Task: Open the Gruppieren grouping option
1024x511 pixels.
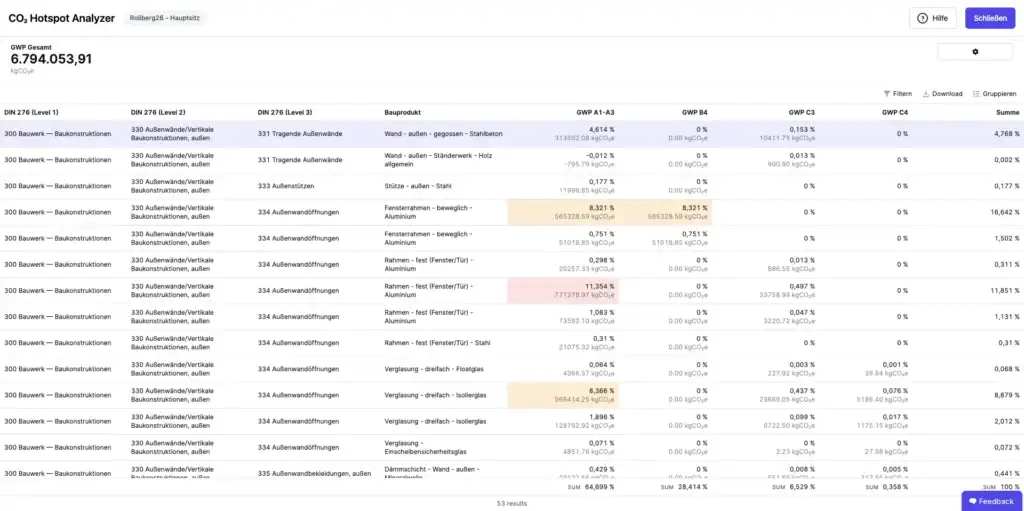Action: pyautogui.click(x=995, y=93)
